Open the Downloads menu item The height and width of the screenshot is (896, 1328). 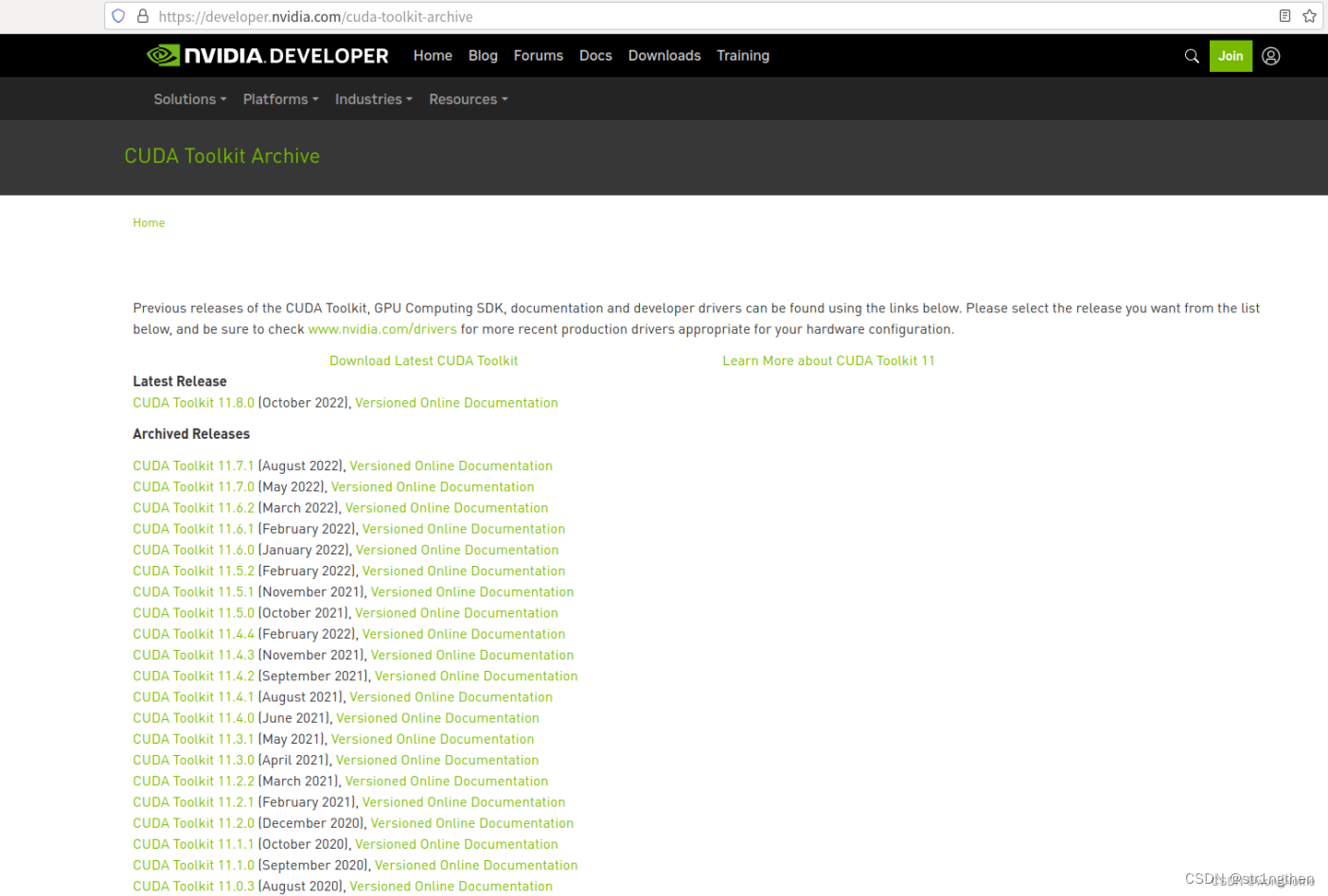[664, 56]
